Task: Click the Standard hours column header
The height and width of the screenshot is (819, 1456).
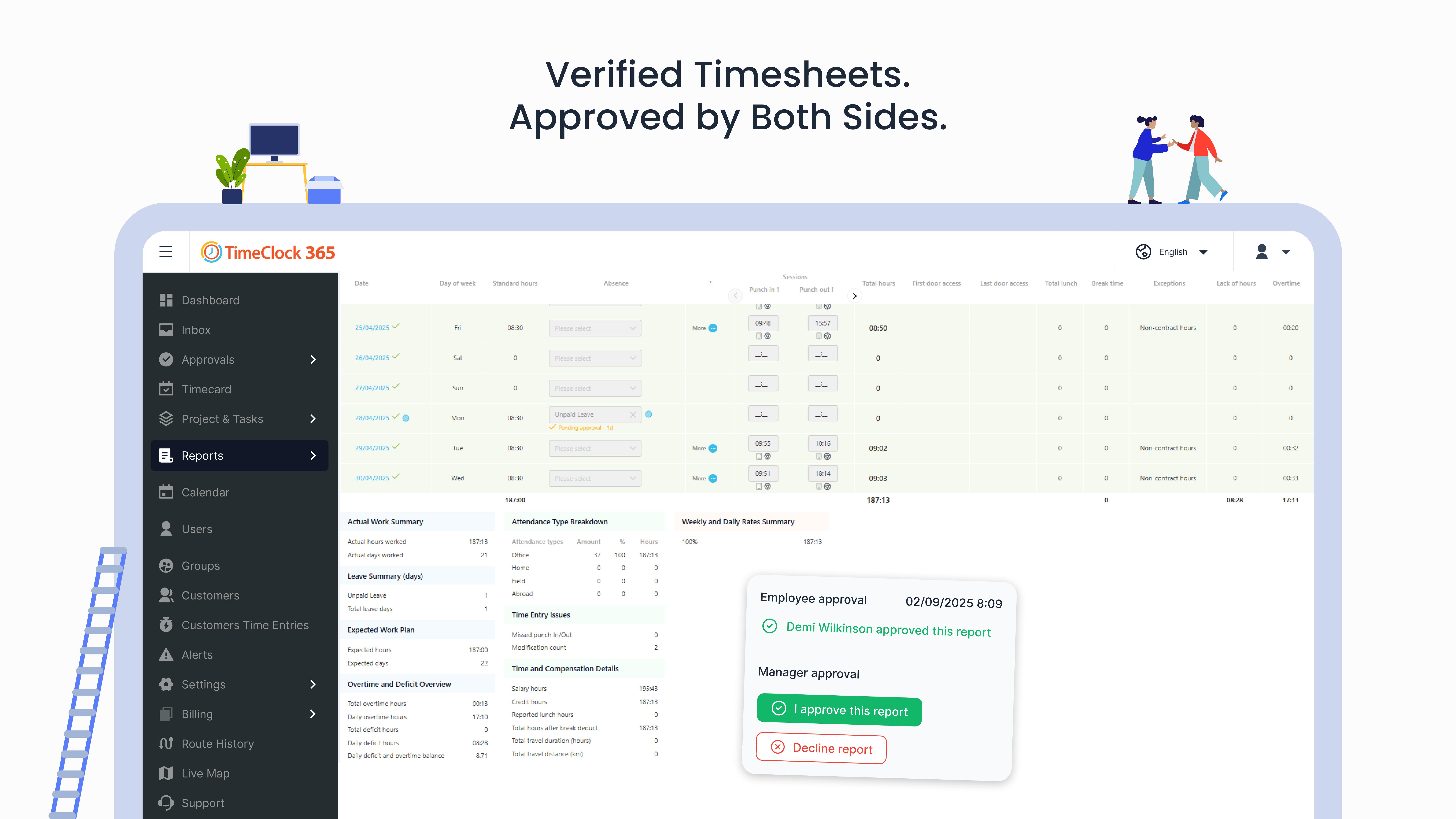Action: (x=515, y=283)
